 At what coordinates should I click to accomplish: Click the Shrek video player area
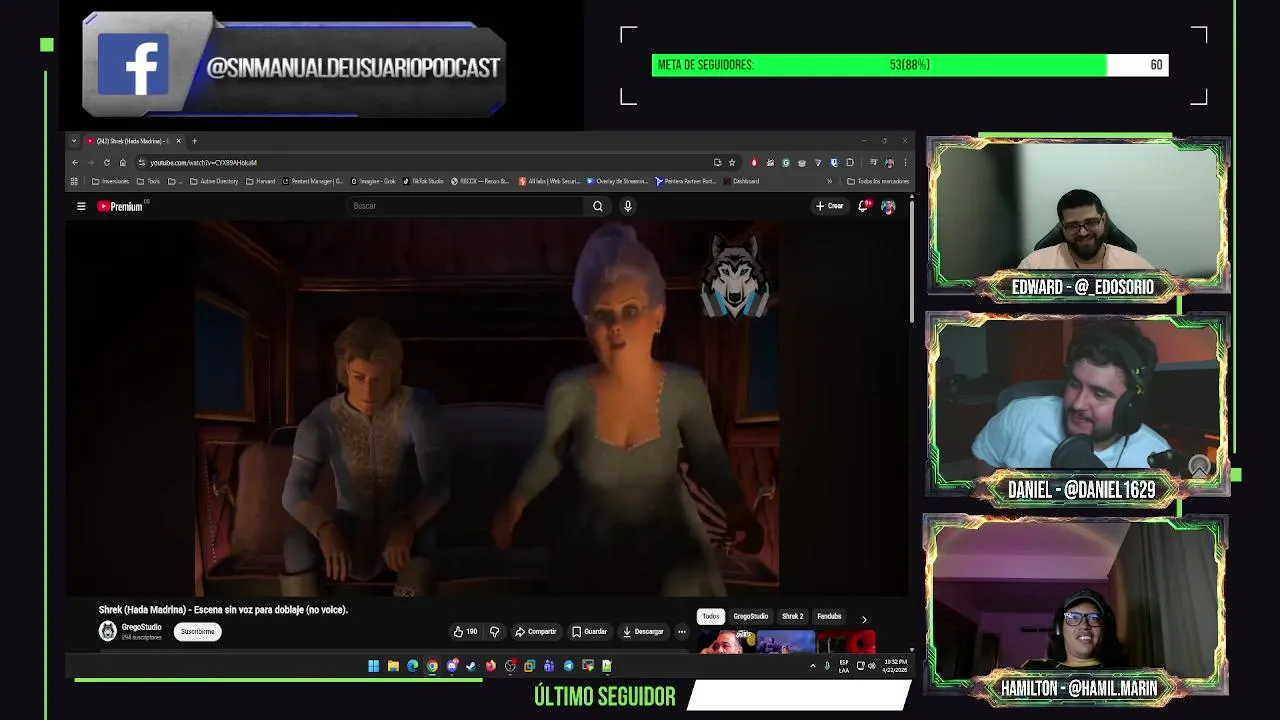click(x=486, y=408)
